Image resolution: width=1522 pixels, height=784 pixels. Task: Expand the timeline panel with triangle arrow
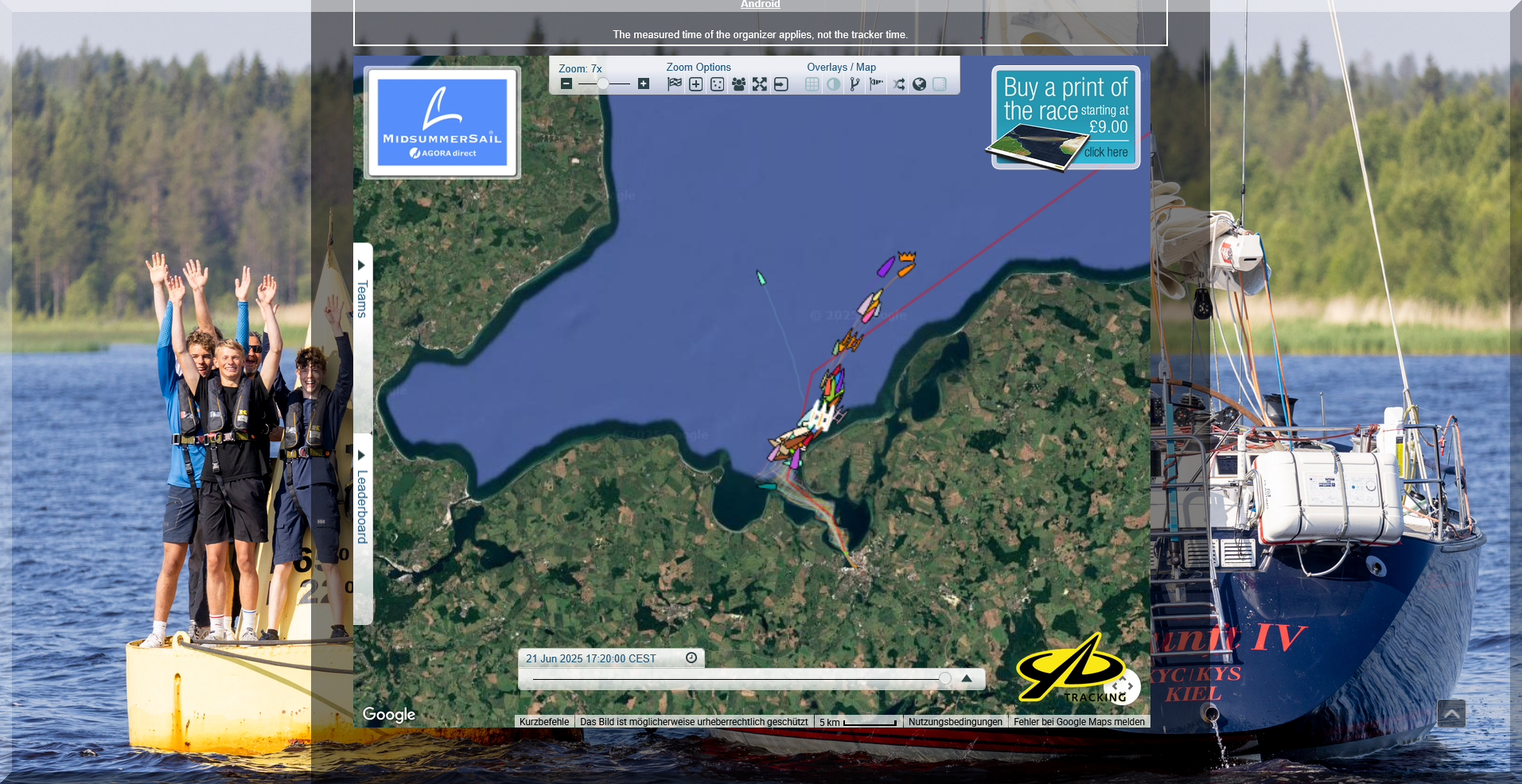click(967, 678)
